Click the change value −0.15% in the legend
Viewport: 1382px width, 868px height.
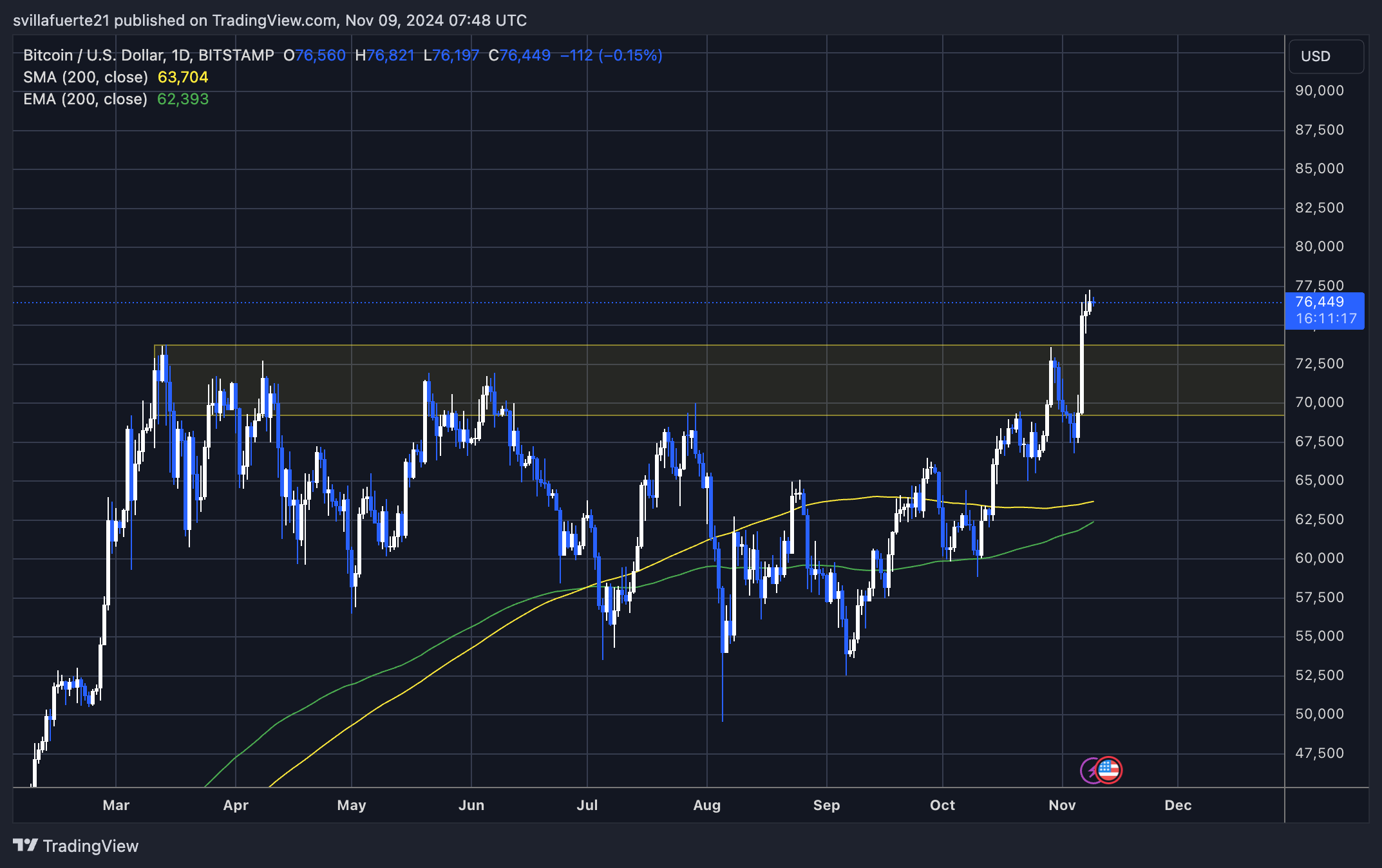click(634, 56)
